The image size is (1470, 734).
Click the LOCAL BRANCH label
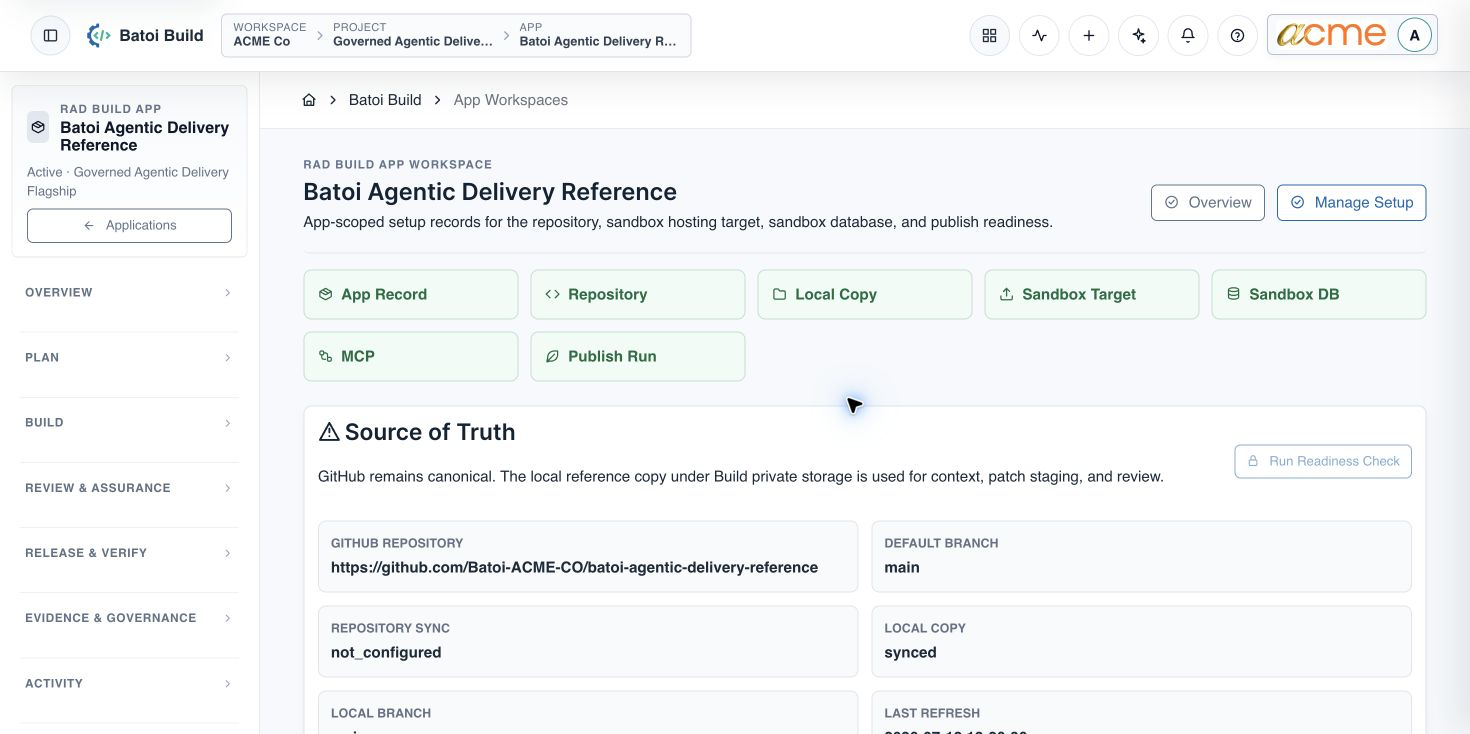pos(381,713)
